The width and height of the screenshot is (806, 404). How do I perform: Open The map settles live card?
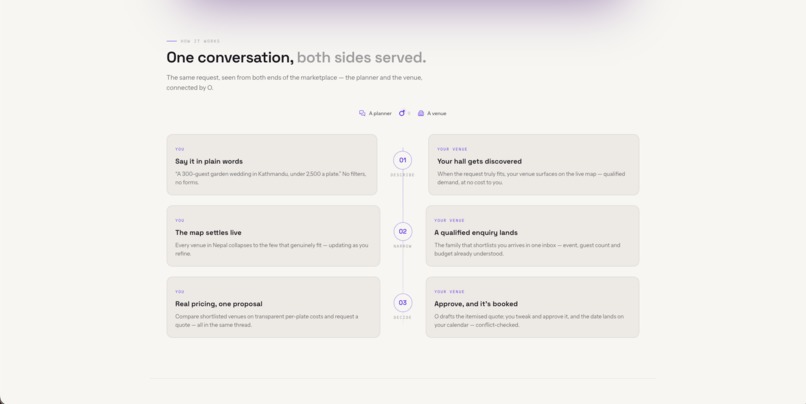pos(273,236)
